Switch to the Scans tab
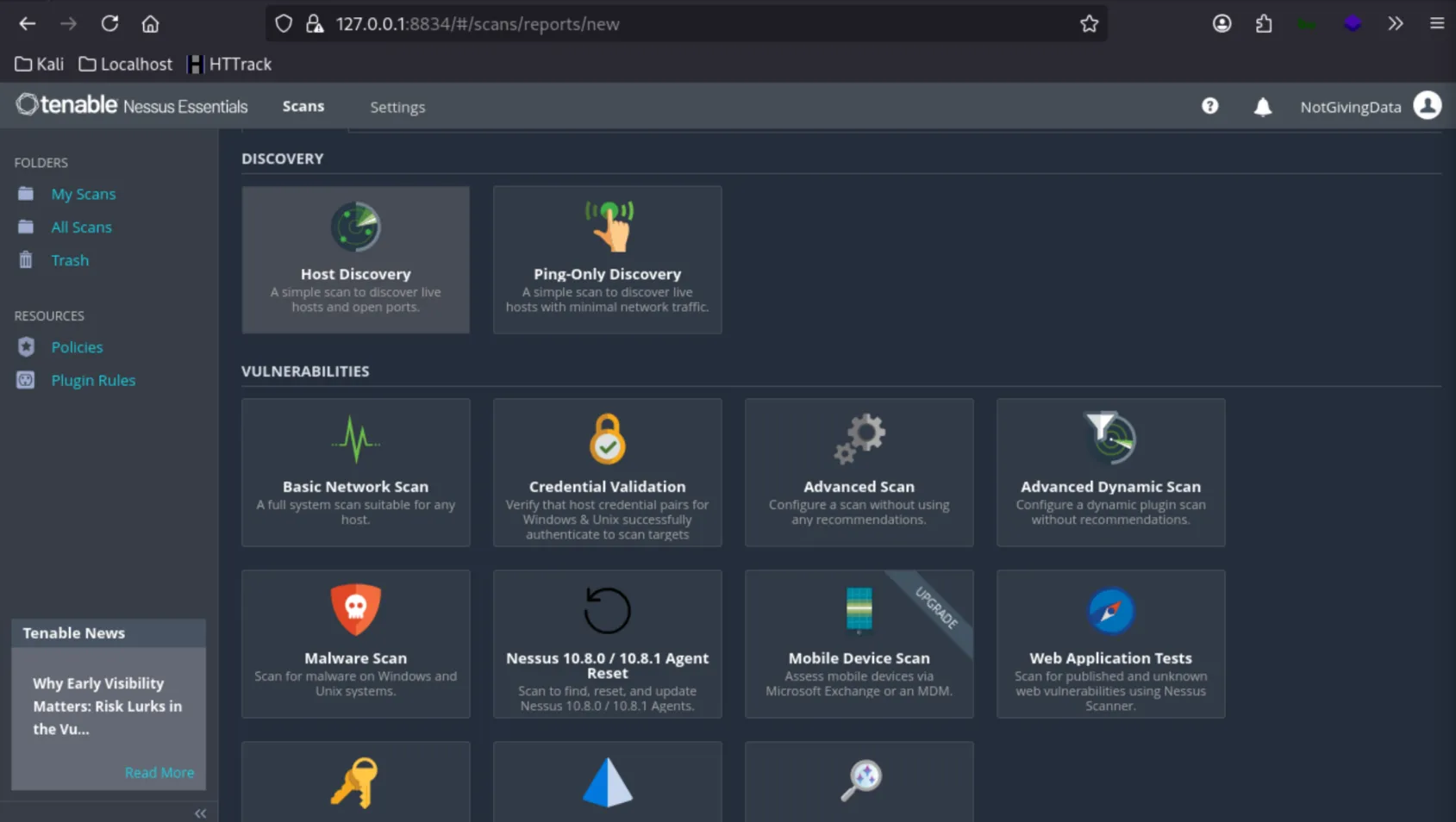Screen dimensions: 1456x822 point(303,107)
